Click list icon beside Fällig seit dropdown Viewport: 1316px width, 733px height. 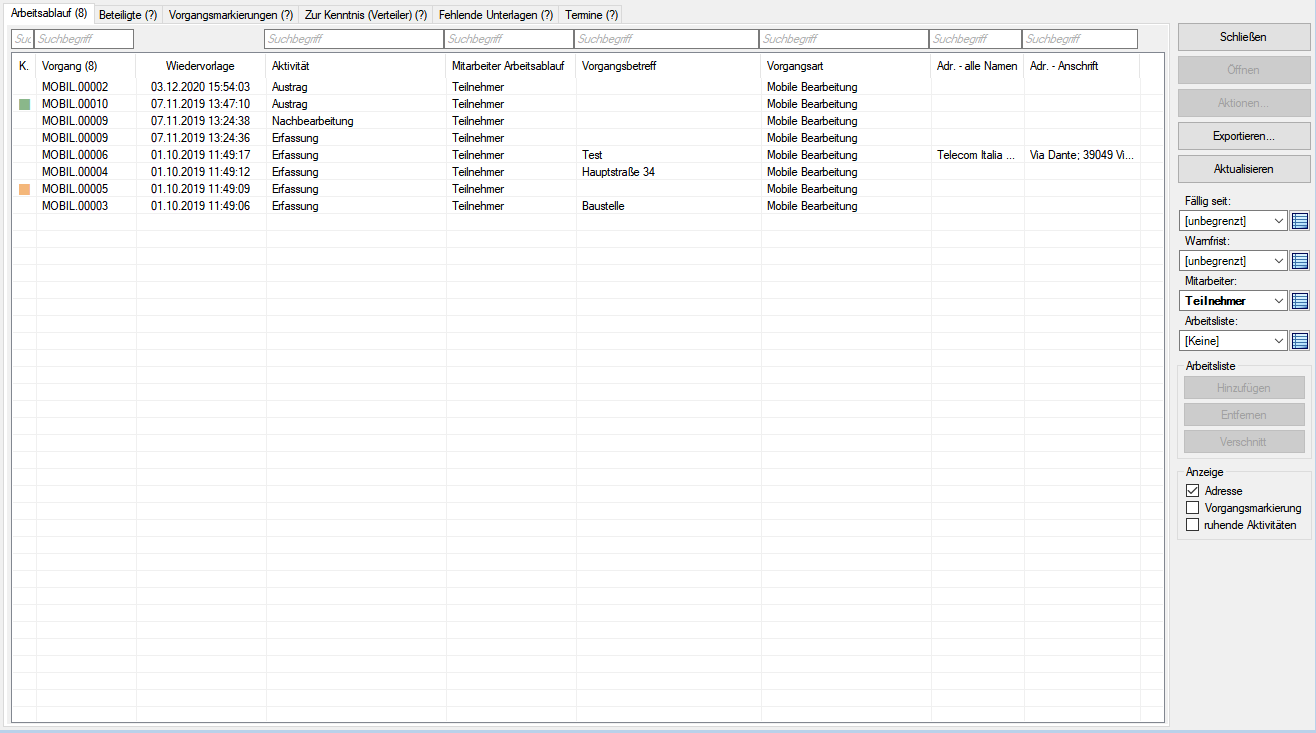[1300, 221]
